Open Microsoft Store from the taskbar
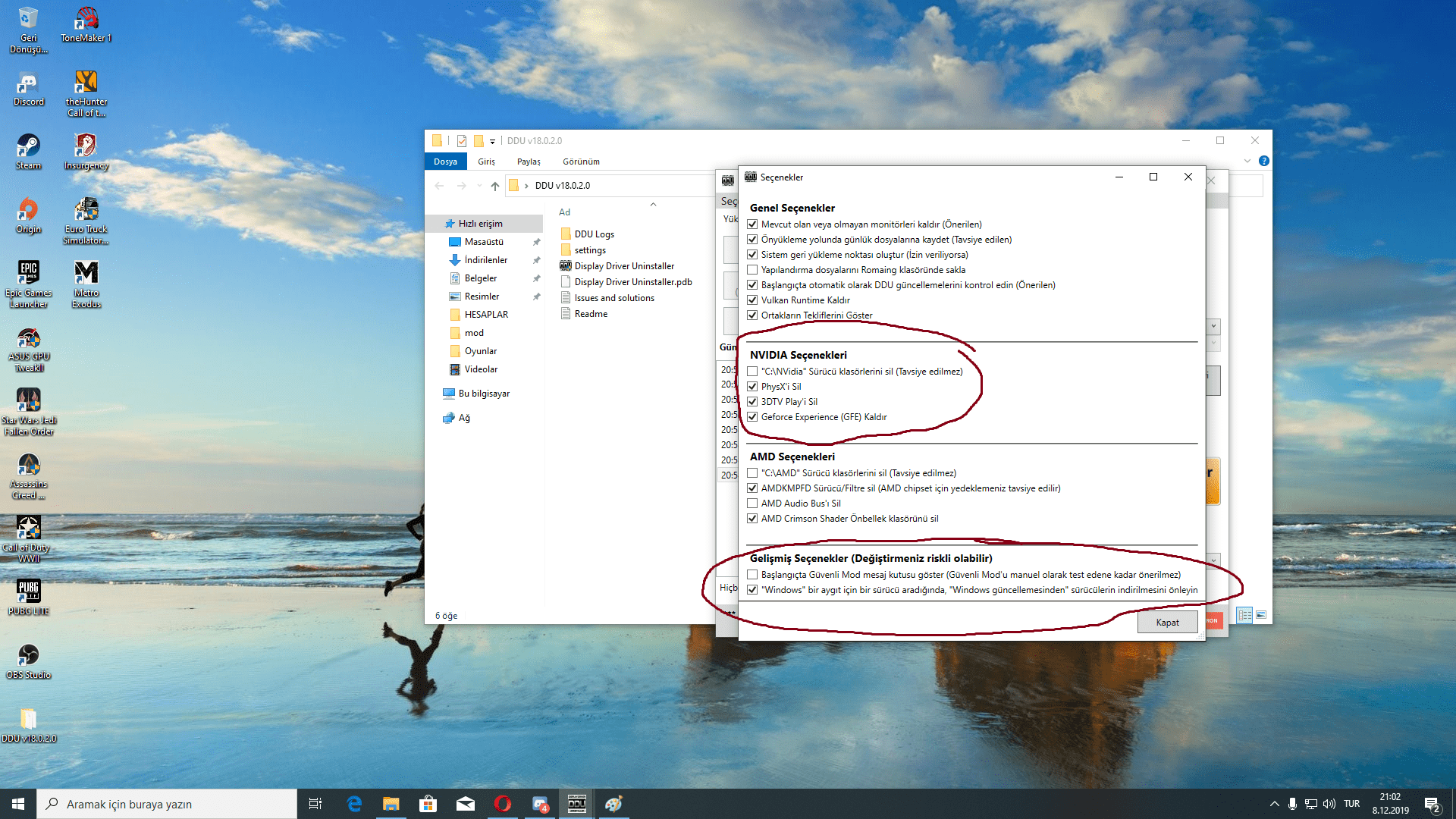1456x819 pixels. (x=428, y=804)
